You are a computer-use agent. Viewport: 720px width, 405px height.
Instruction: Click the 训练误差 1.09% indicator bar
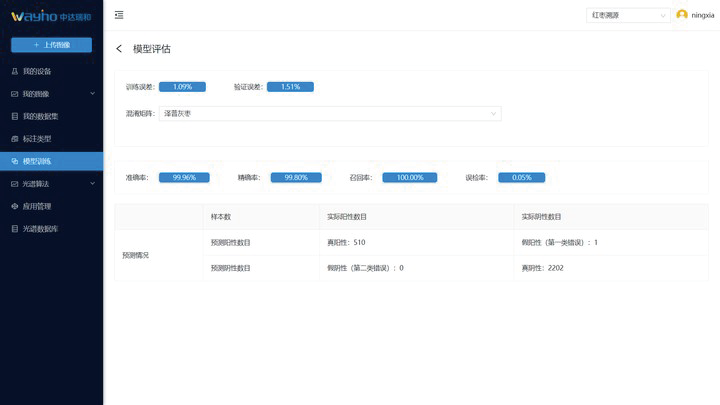pos(182,87)
